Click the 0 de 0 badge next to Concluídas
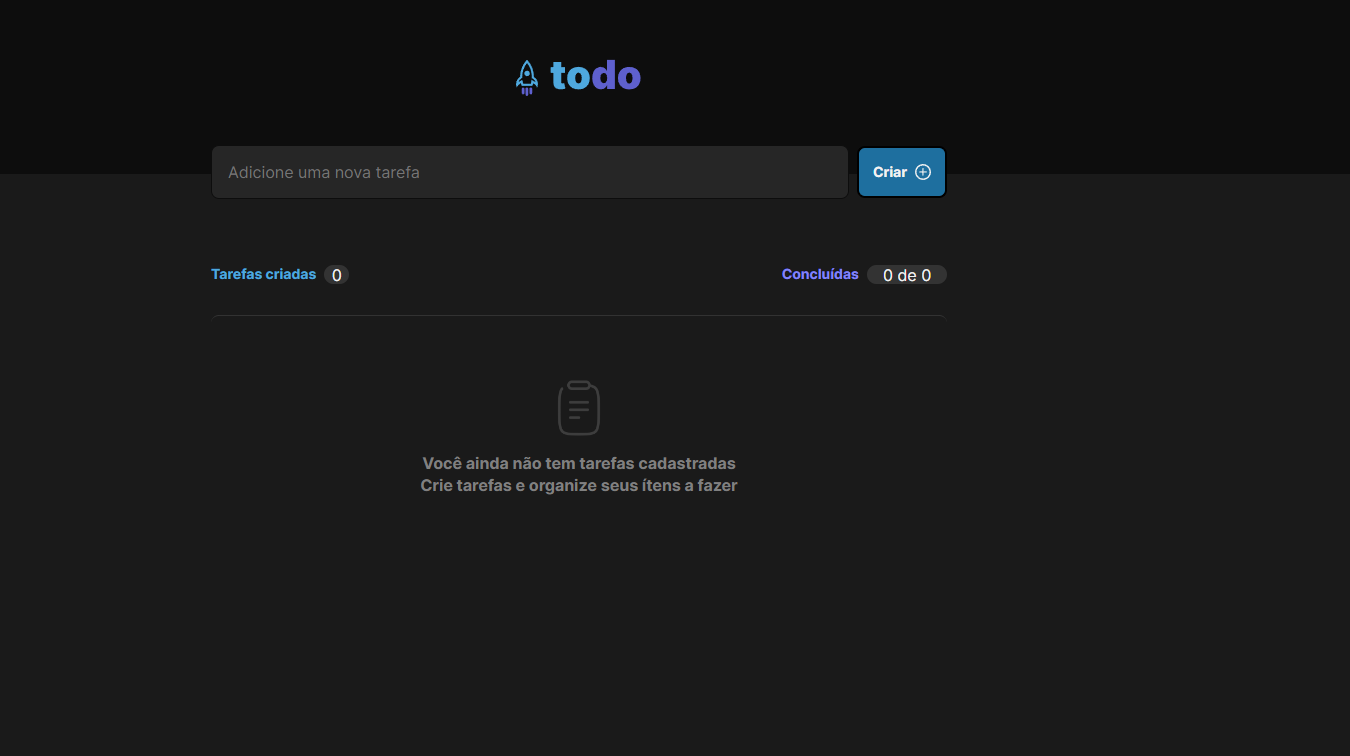The width and height of the screenshot is (1350, 756). click(906, 274)
